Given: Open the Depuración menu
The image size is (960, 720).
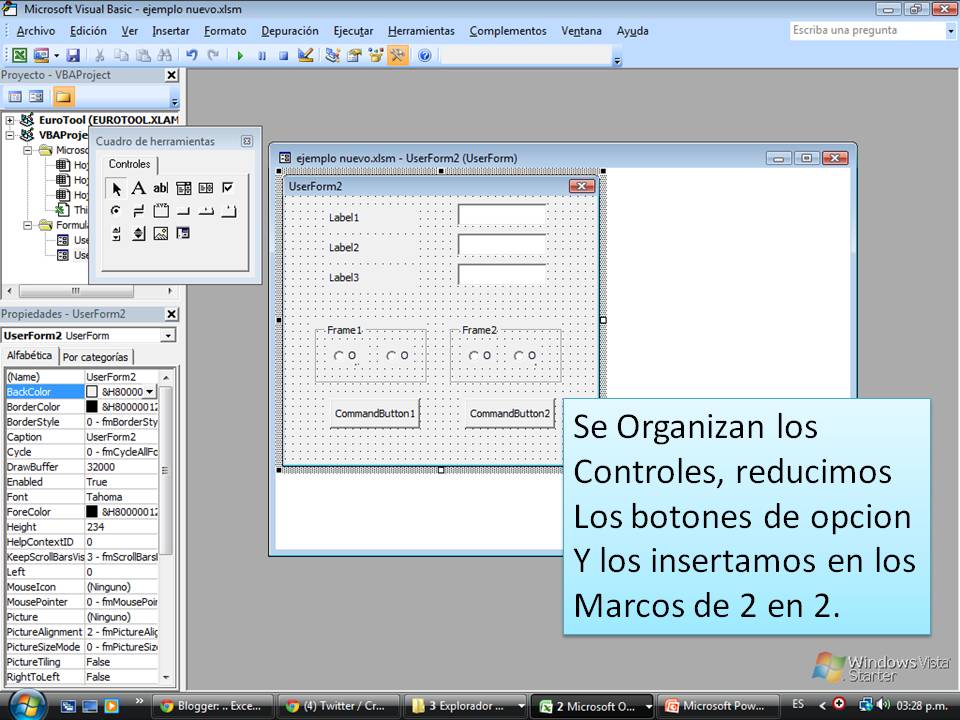Looking at the screenshot, I should (x=289, y=31).
